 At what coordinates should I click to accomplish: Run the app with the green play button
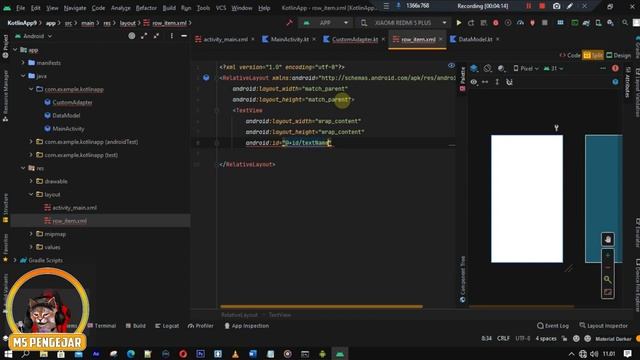[x=459, y=23]
